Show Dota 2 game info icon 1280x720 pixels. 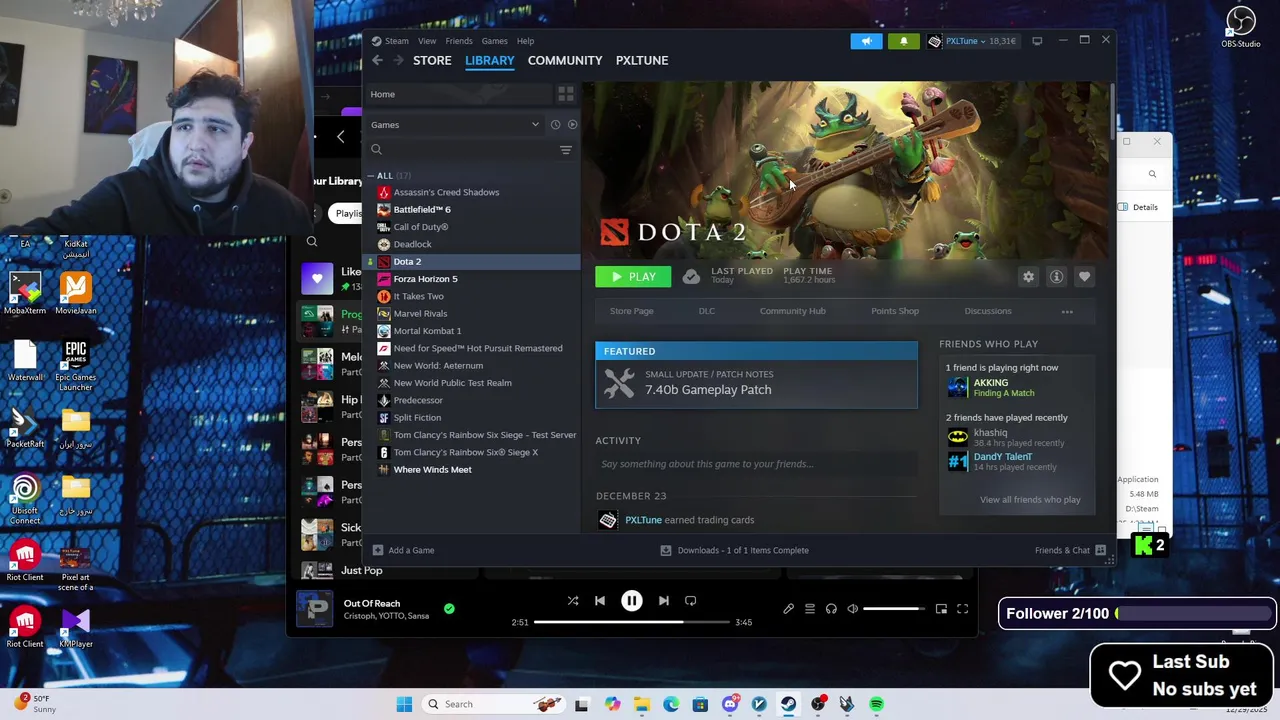click(x=1056, y=277)
